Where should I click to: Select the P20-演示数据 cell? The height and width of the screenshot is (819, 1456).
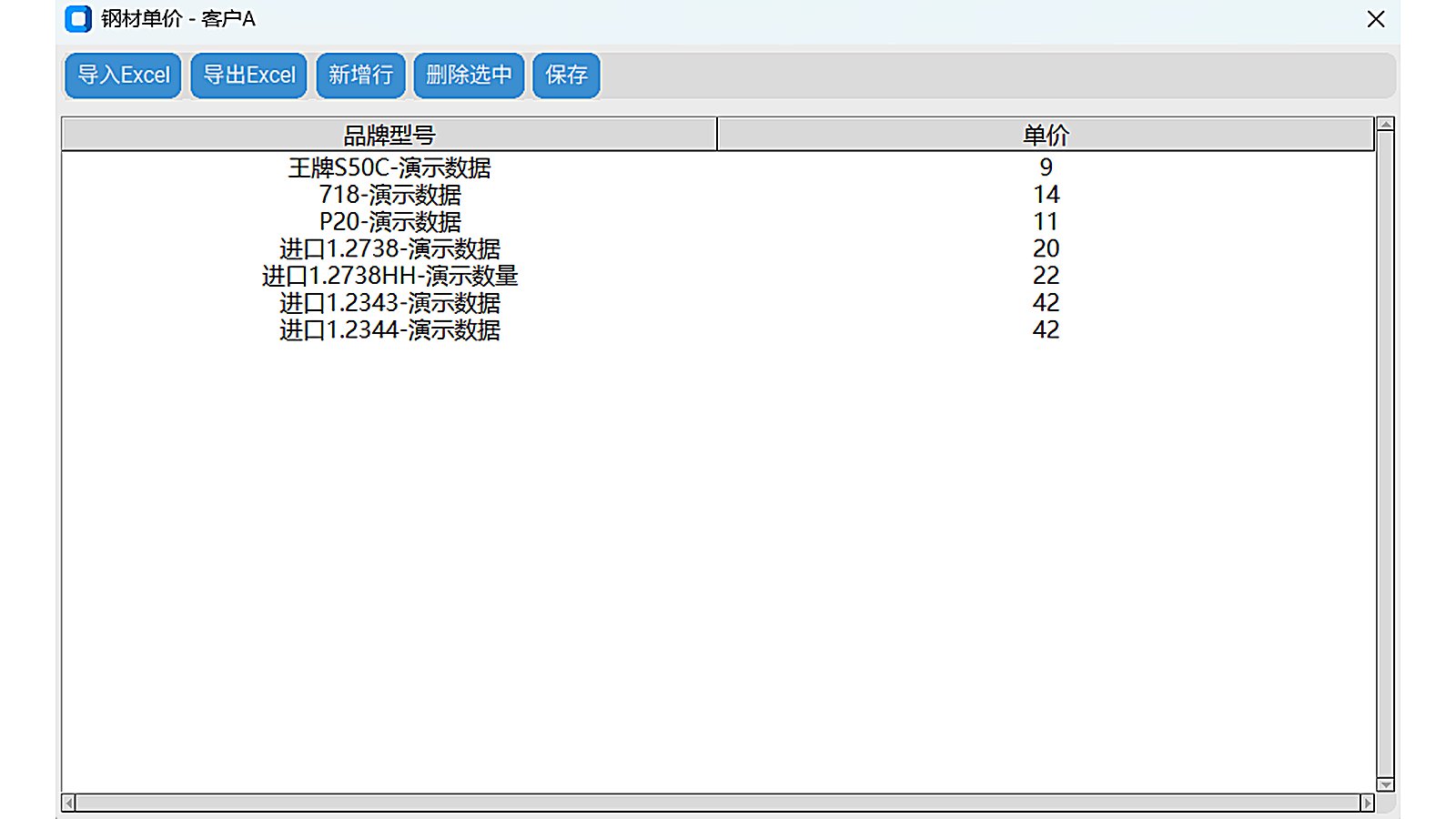pos(389,222)
